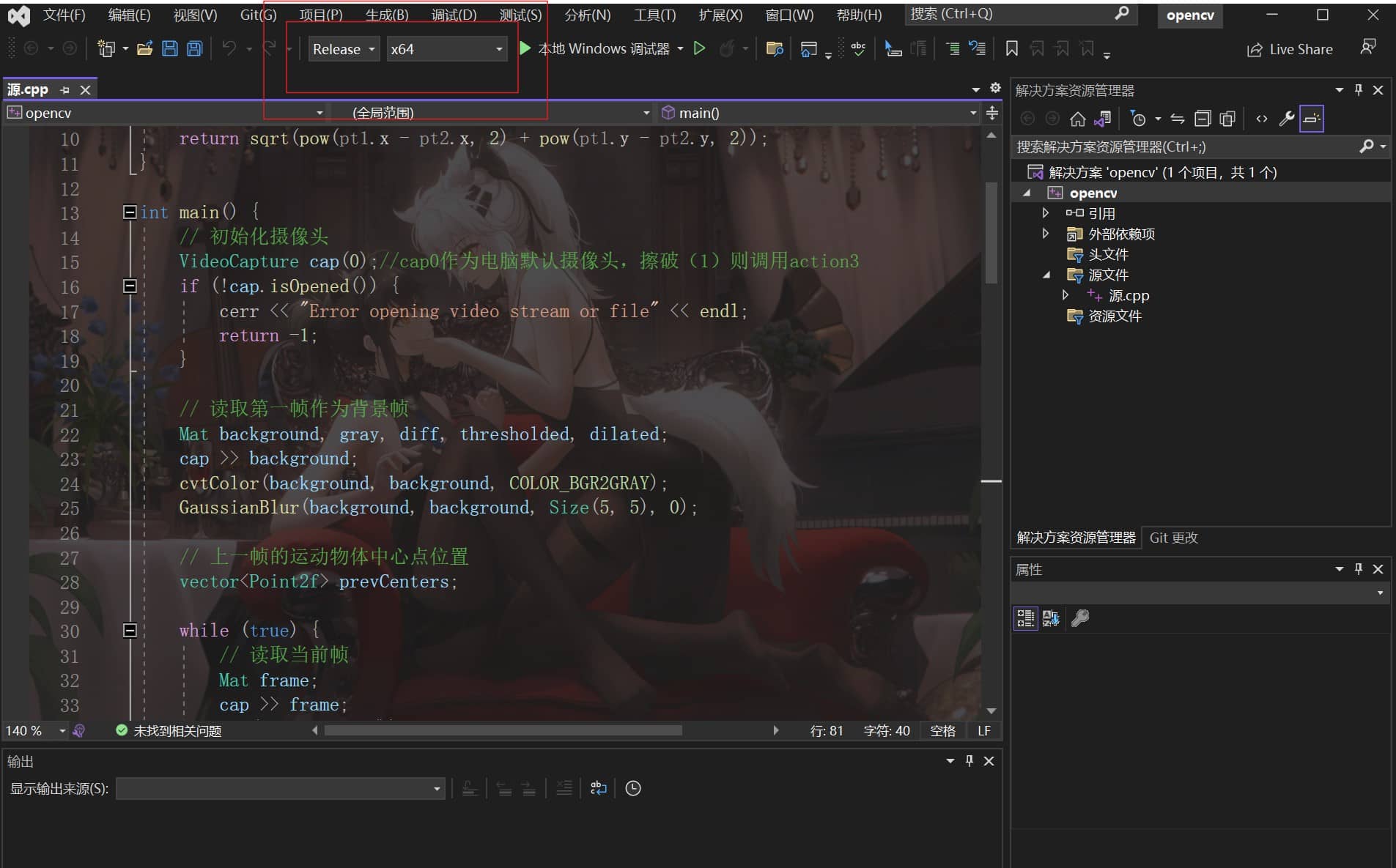This screenshot has width=1396, height=868.
Task: Click the Live Share button
Action: (1290, 49)
